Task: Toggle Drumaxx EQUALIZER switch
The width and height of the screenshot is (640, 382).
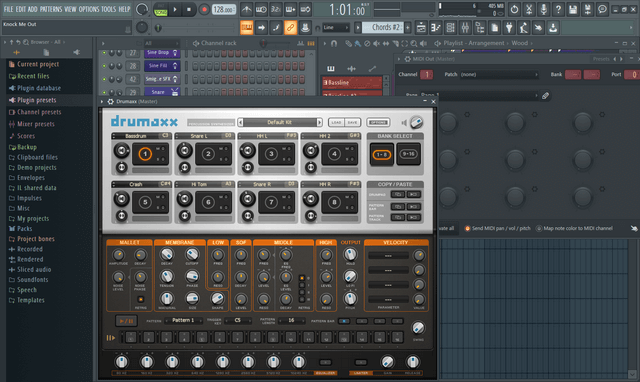Action: click(325, 362)
